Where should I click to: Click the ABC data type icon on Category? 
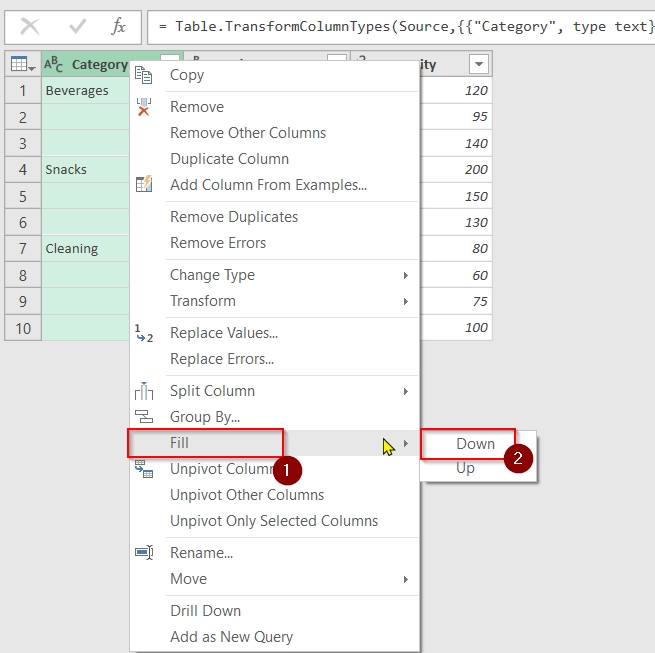coord(53,64)
